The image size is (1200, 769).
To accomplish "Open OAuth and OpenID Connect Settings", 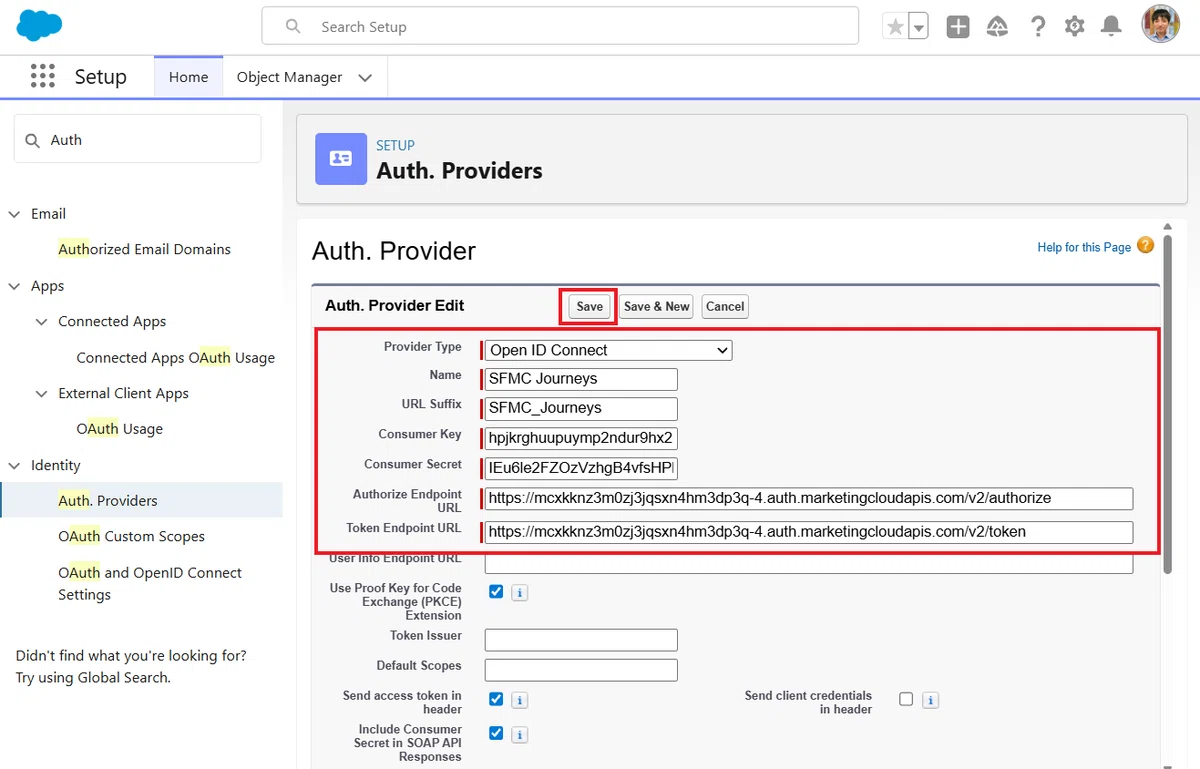I will point(150,583).
